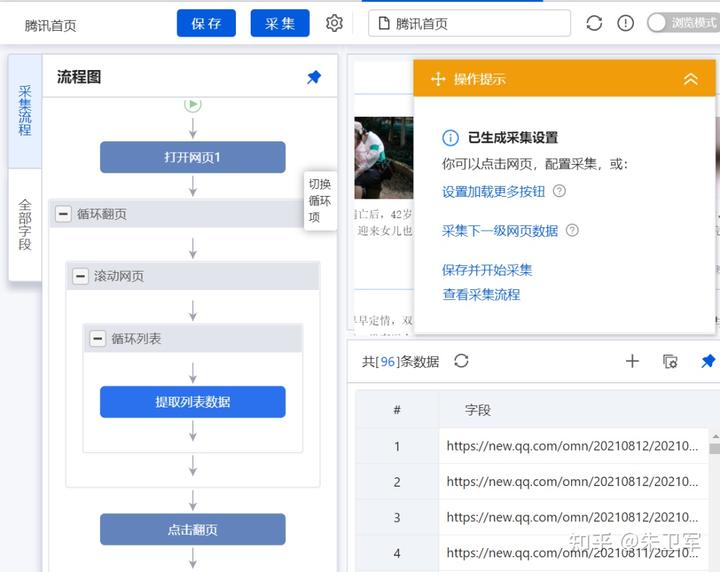
Task: Select the 采集流程 side tab
Action: (25, 111)
